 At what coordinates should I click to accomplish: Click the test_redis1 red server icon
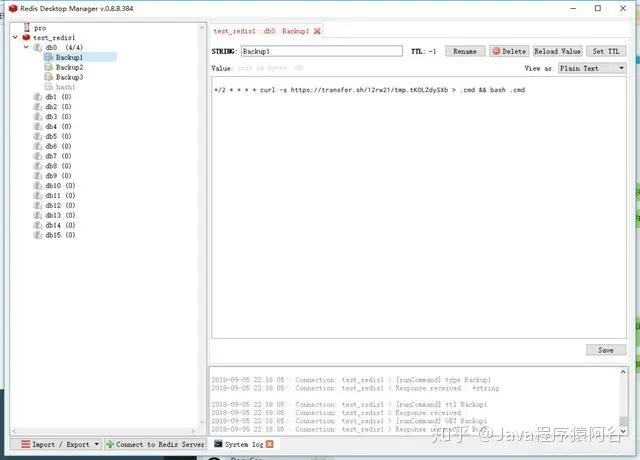(x=27, y=38)
